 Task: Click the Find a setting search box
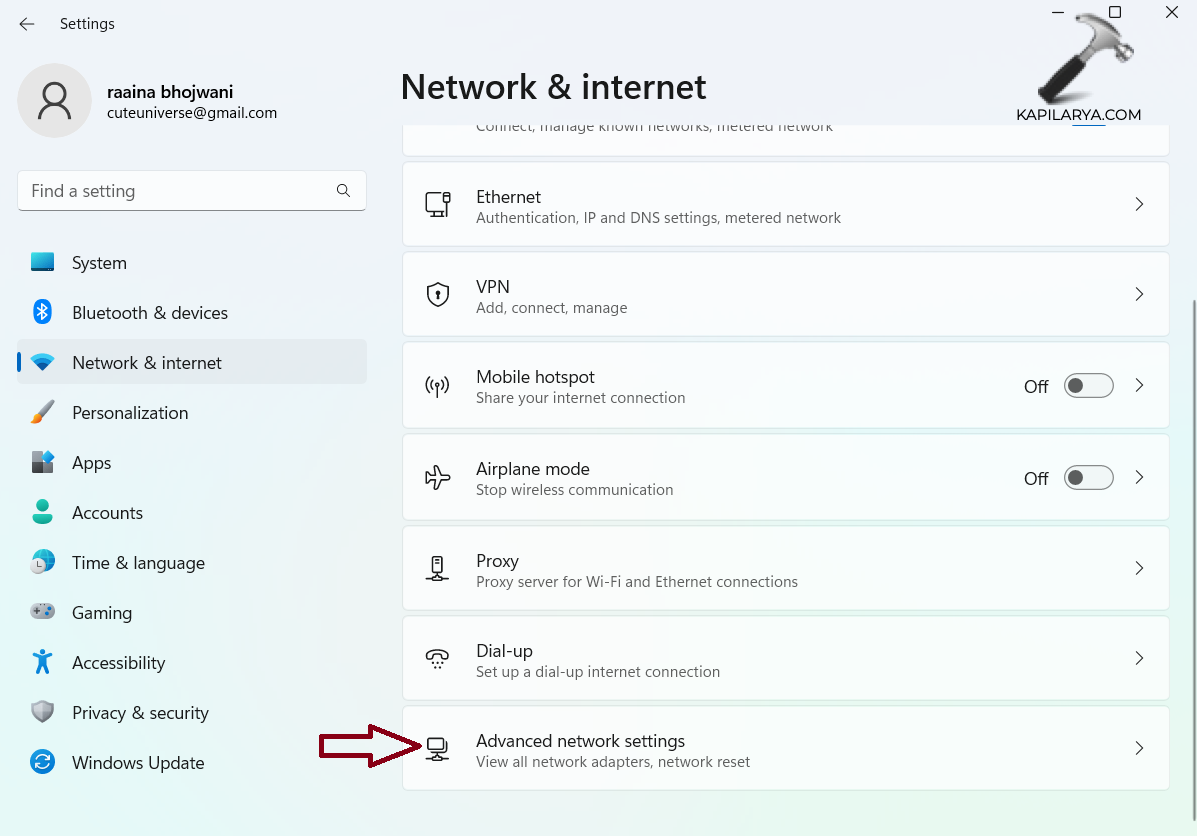(x=180, y=191)
